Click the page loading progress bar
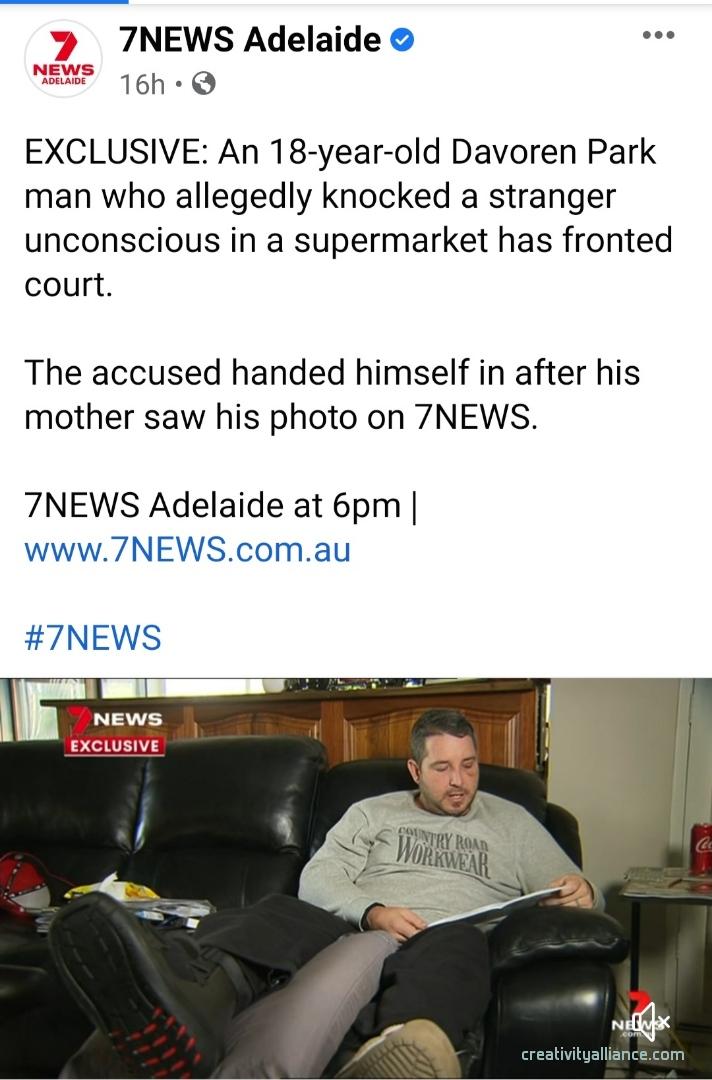The image size is (712, 1080). 64,2
